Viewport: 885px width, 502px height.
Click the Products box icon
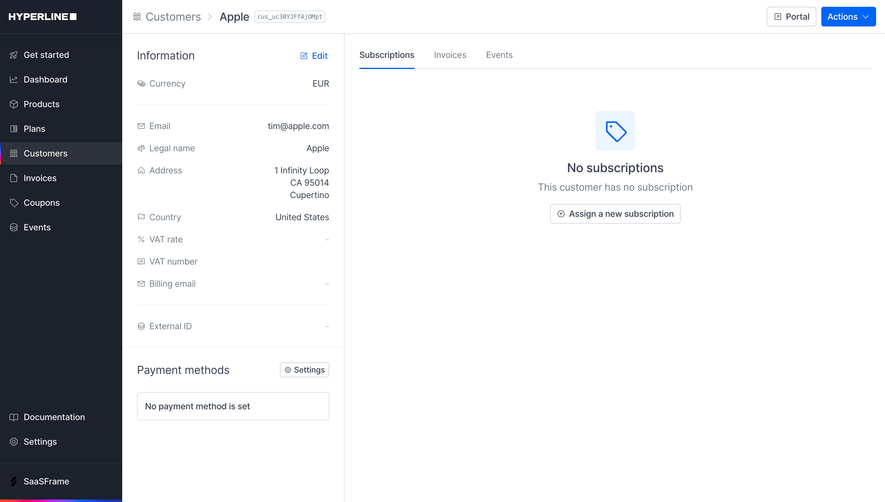14,104
